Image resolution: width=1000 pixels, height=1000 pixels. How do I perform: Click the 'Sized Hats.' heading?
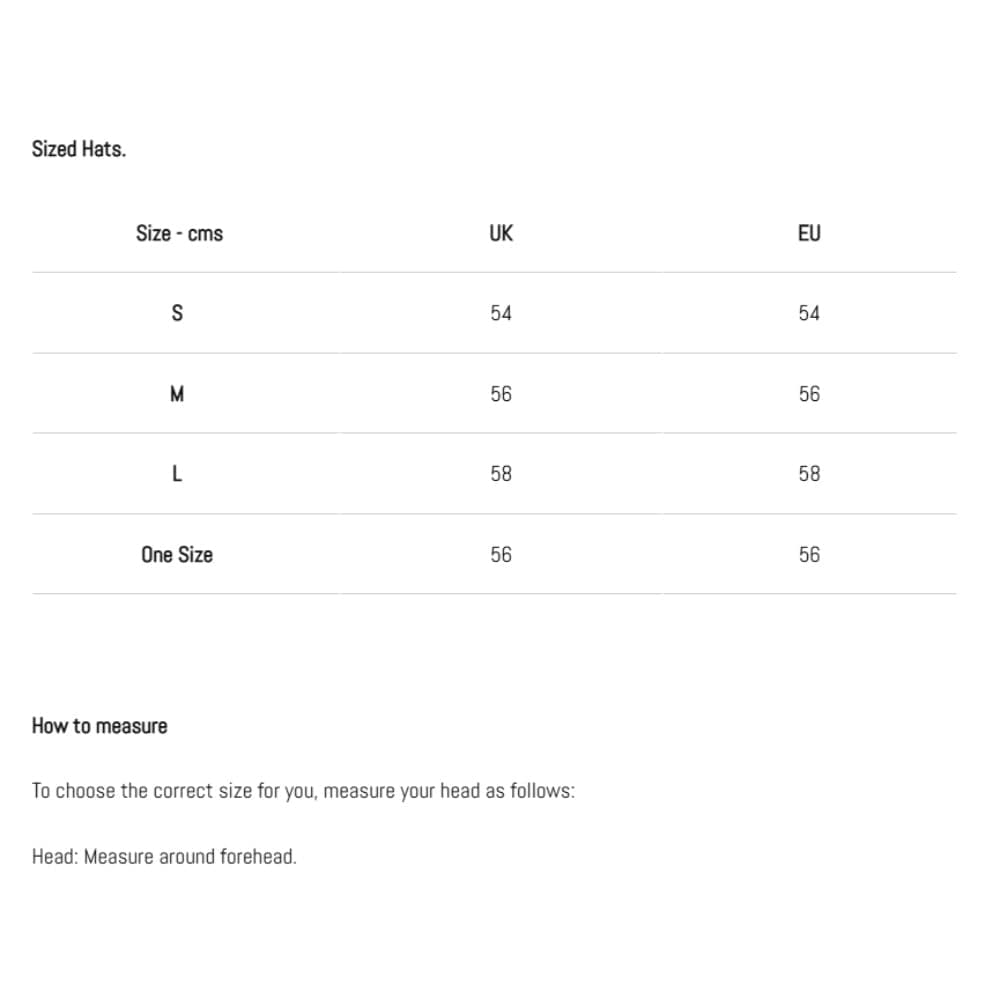click(79, 149)
